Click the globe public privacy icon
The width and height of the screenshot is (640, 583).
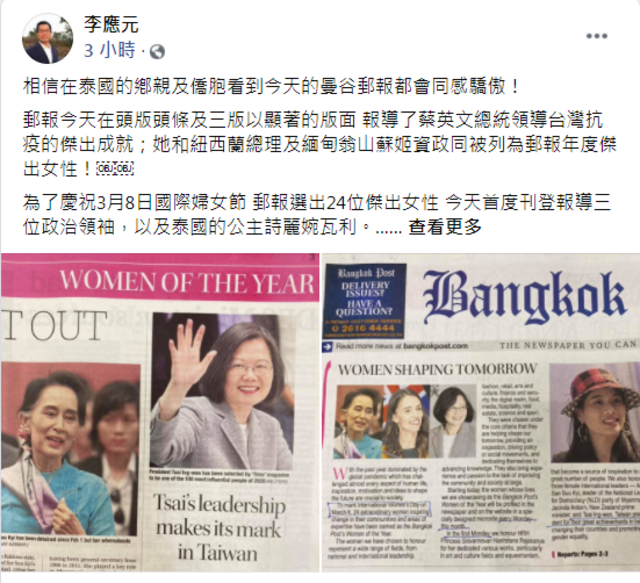(157, 52)
